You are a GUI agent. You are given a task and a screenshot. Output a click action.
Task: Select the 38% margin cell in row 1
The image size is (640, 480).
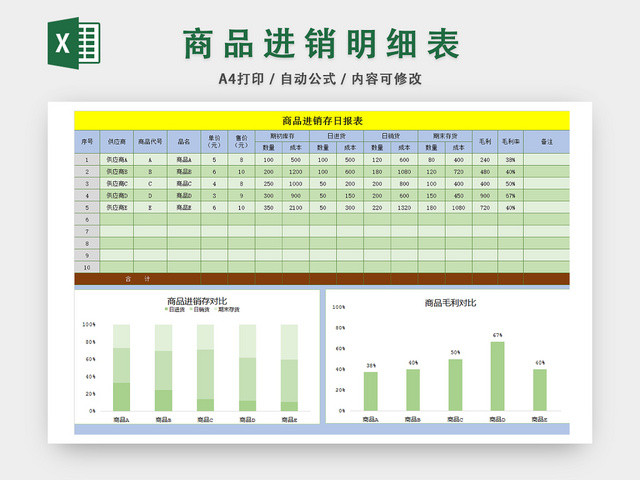click(x=511, y=160)
